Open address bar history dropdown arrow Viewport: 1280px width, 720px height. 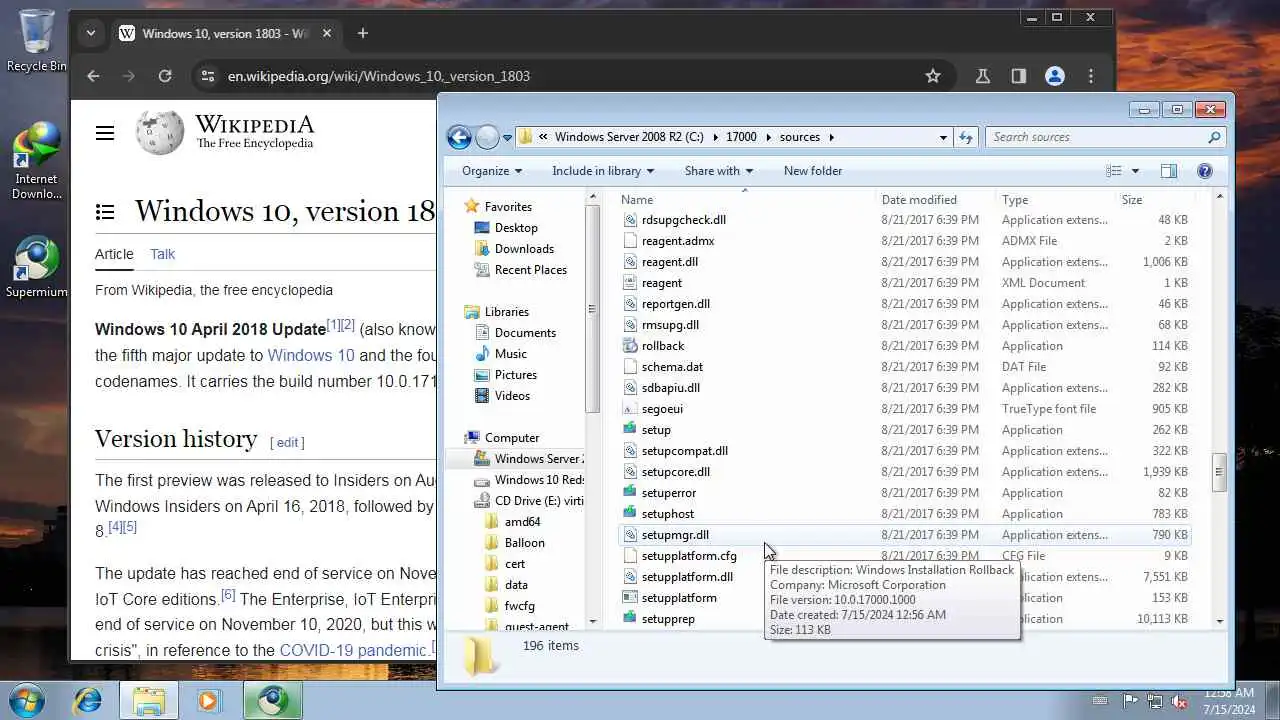coord(943,137)
